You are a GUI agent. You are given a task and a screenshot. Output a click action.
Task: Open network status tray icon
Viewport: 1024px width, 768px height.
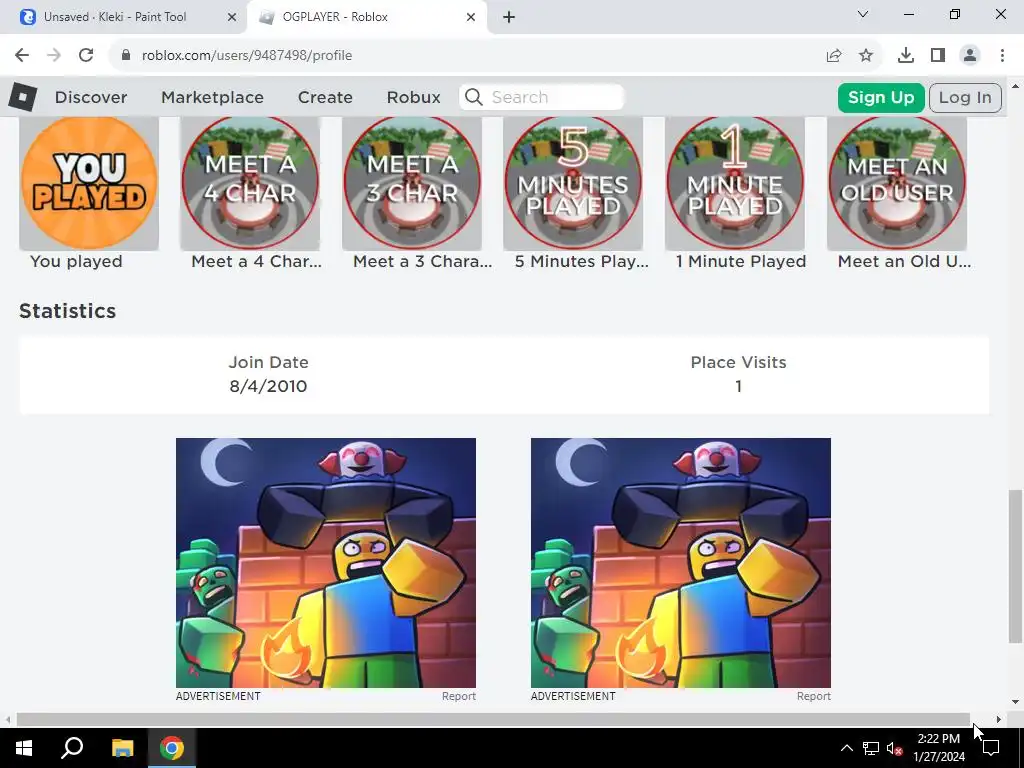[871, 748]
